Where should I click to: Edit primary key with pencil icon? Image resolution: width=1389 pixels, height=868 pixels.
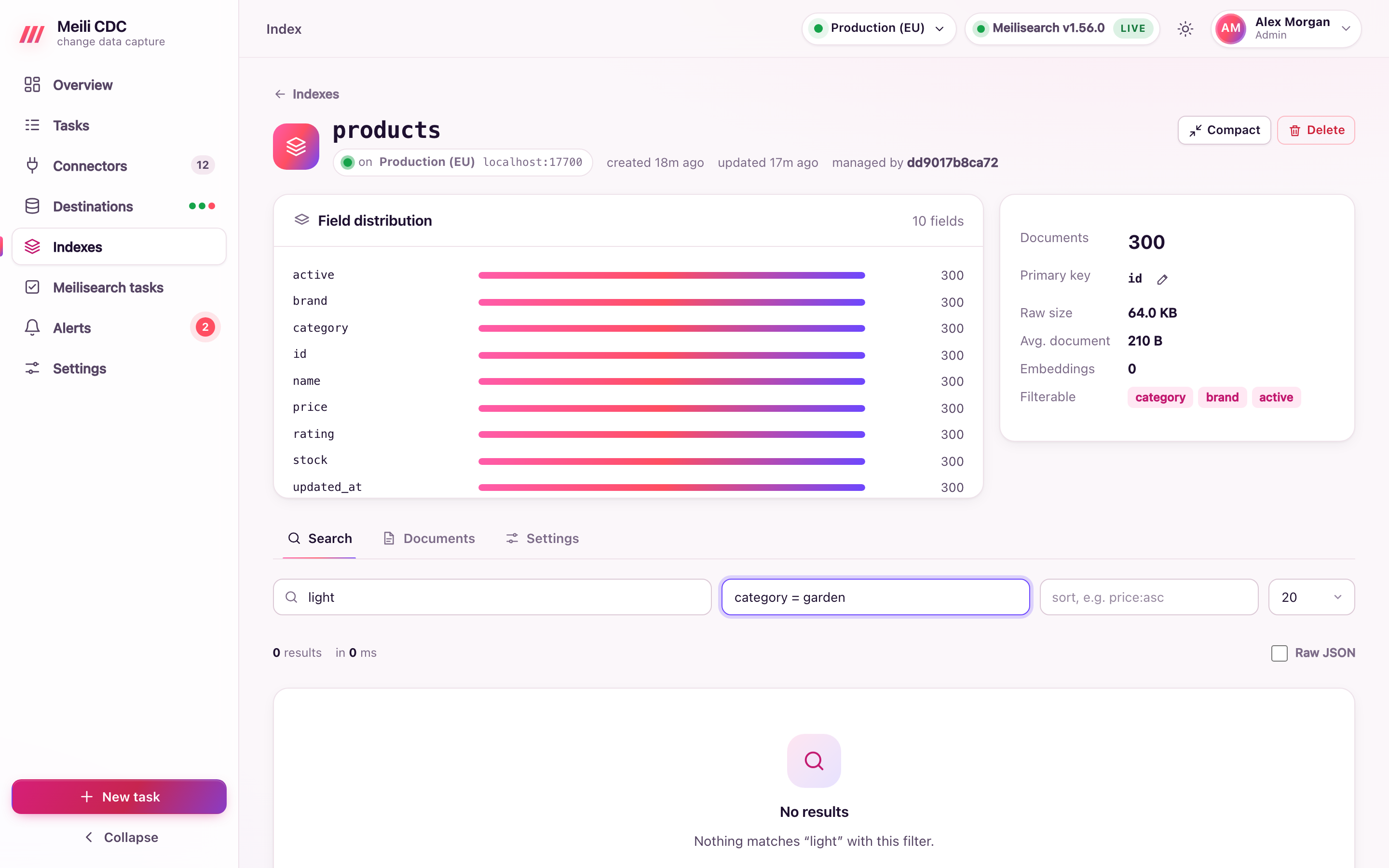tap(1162, 279)
